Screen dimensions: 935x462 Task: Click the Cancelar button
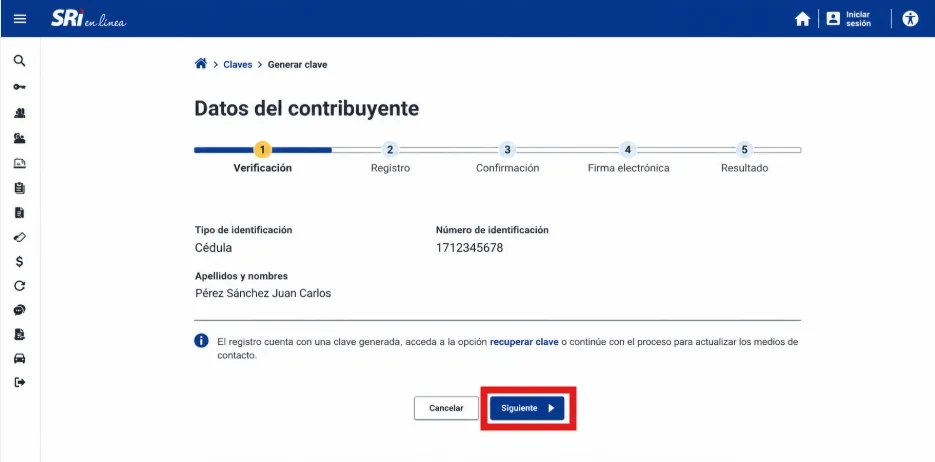(446, 408)
